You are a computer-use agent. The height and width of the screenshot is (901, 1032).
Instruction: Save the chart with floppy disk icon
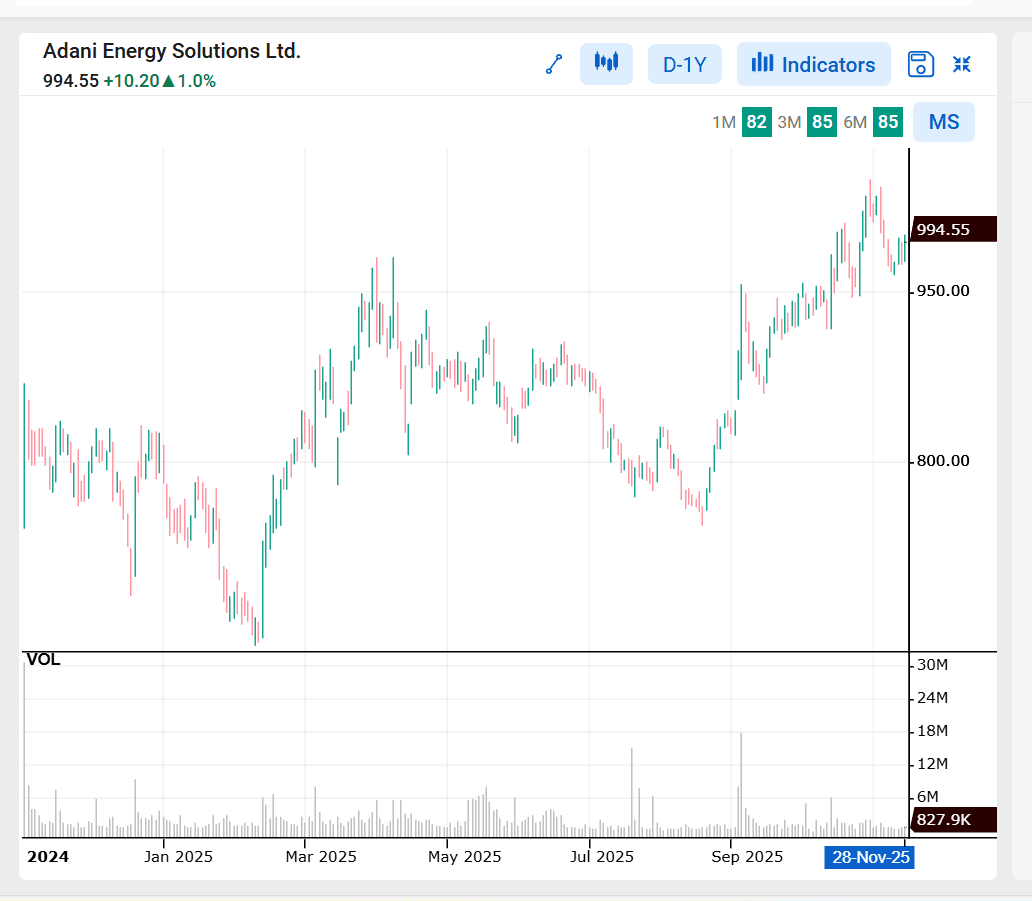(x=921, y=64)
